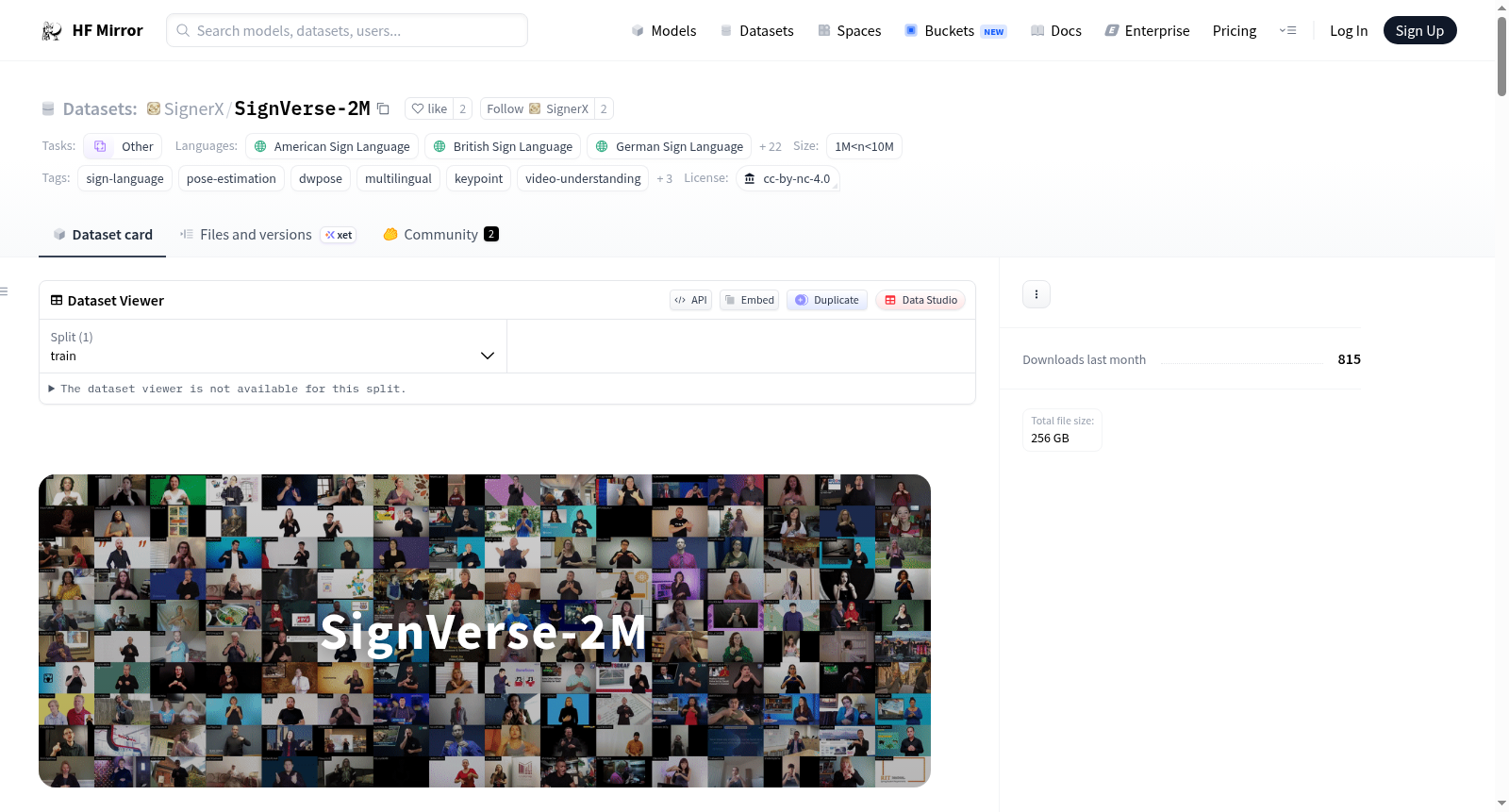Switch to the Dataset card tab
Screen dimensions: 1509x812
[x=103, y=235]
